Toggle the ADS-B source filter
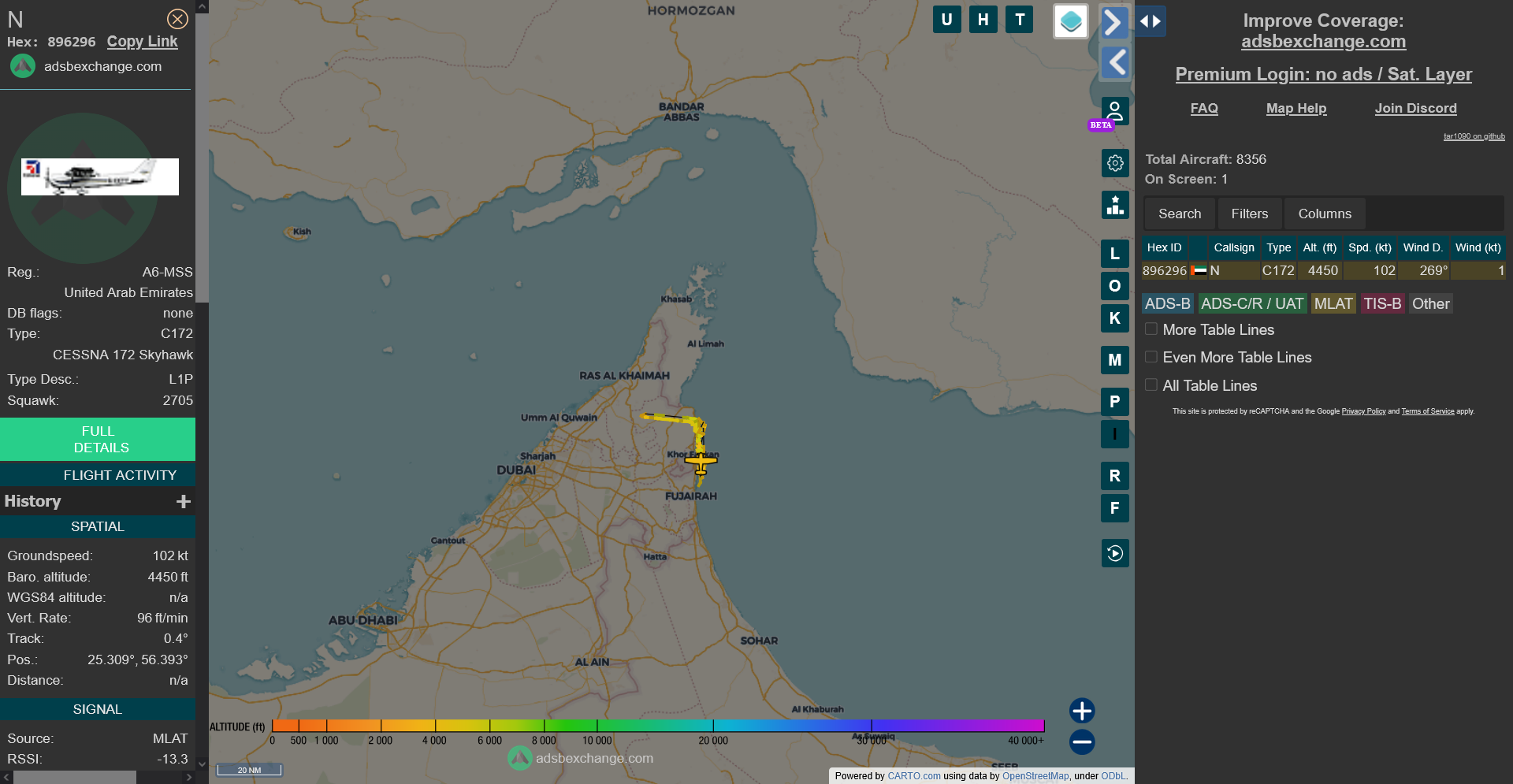 coord(1168,303)
